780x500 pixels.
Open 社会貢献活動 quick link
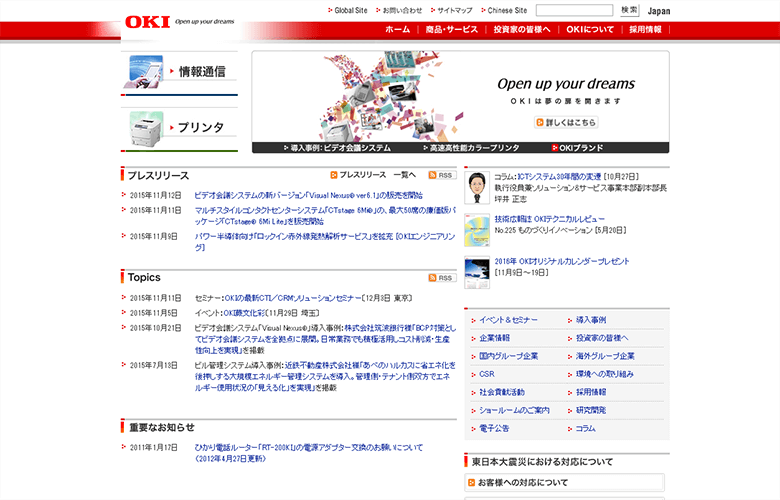coord(501,392)
